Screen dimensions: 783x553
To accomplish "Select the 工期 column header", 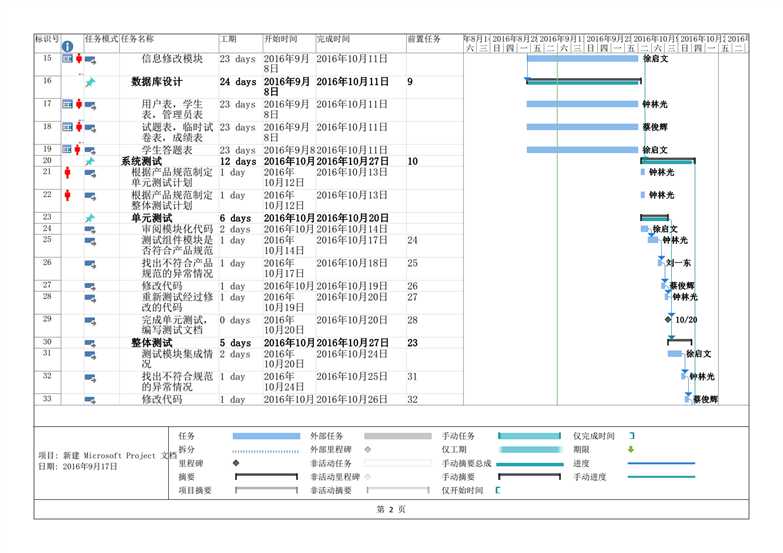I will click(228, 39).
